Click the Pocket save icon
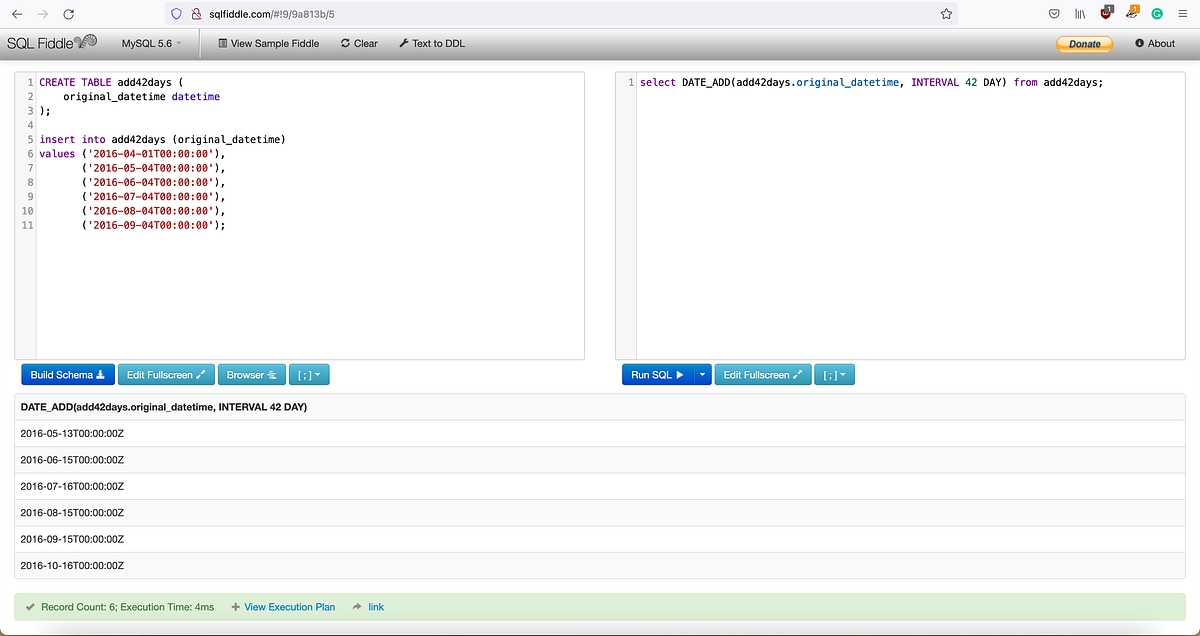This screenshot has height=636, width=1200. tap(1053, 14)
